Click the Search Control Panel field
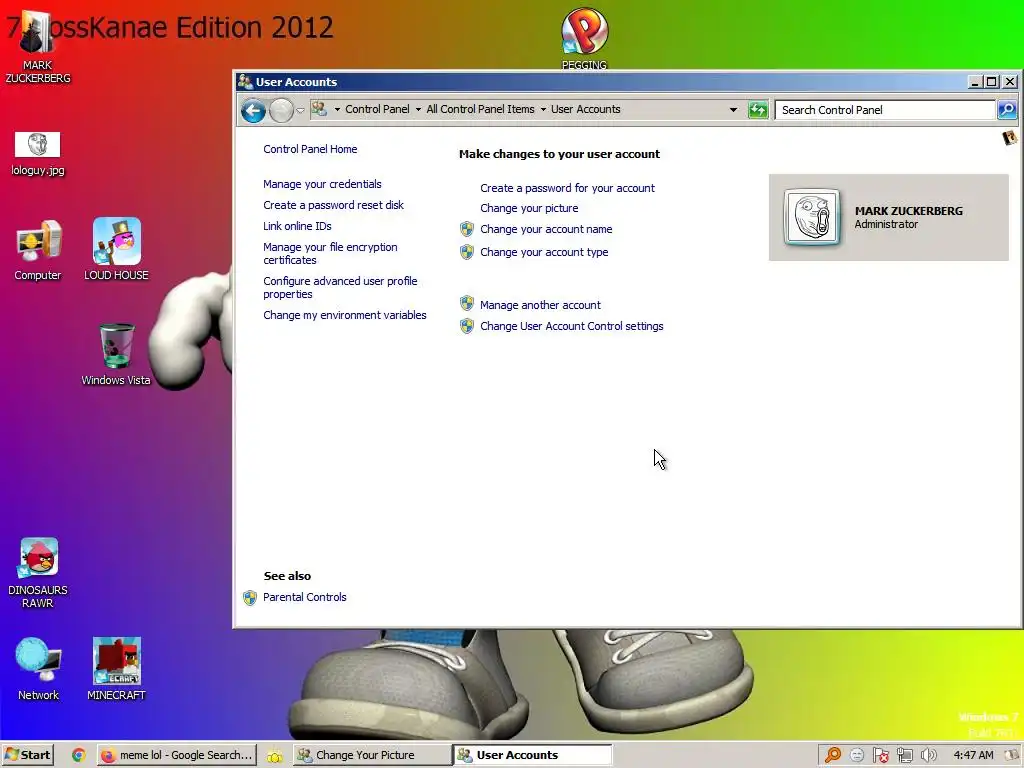 pos(884,110)
